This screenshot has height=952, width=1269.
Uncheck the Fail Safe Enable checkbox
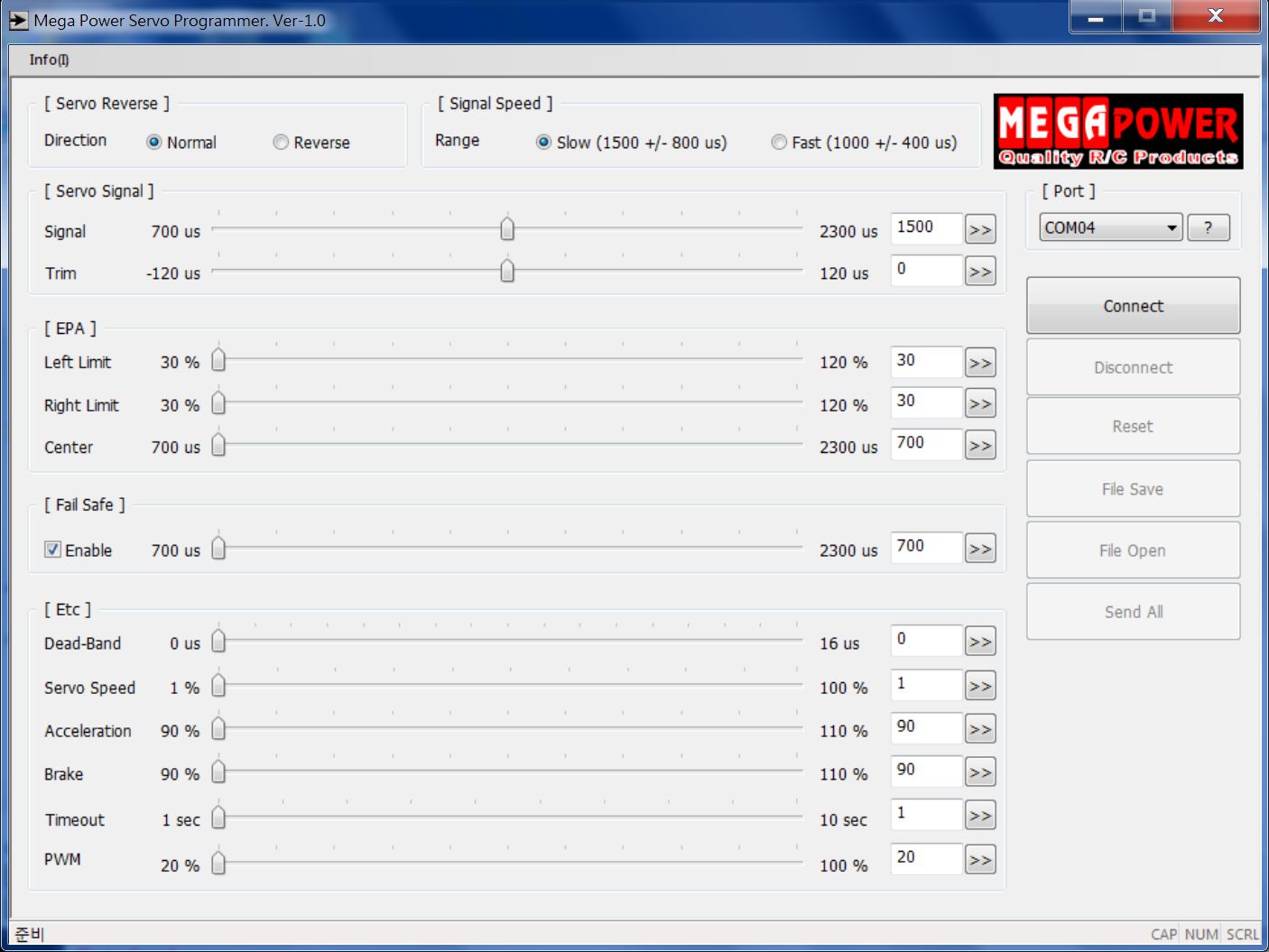pos(53,550)
